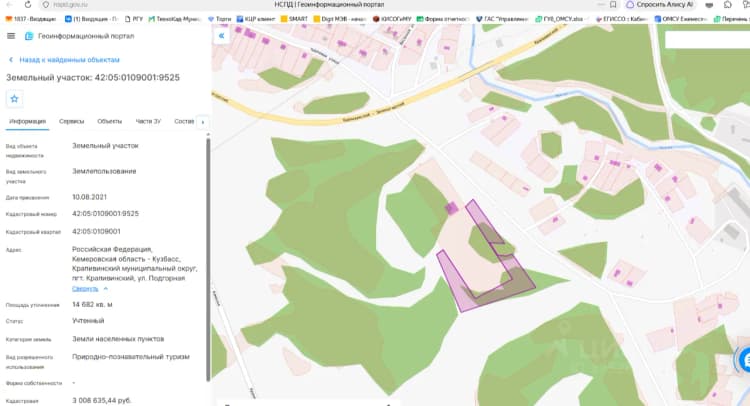This screenshot has width=750, height=406.
Task: Open the Части ЗУ tab
Action: point(148,121)
